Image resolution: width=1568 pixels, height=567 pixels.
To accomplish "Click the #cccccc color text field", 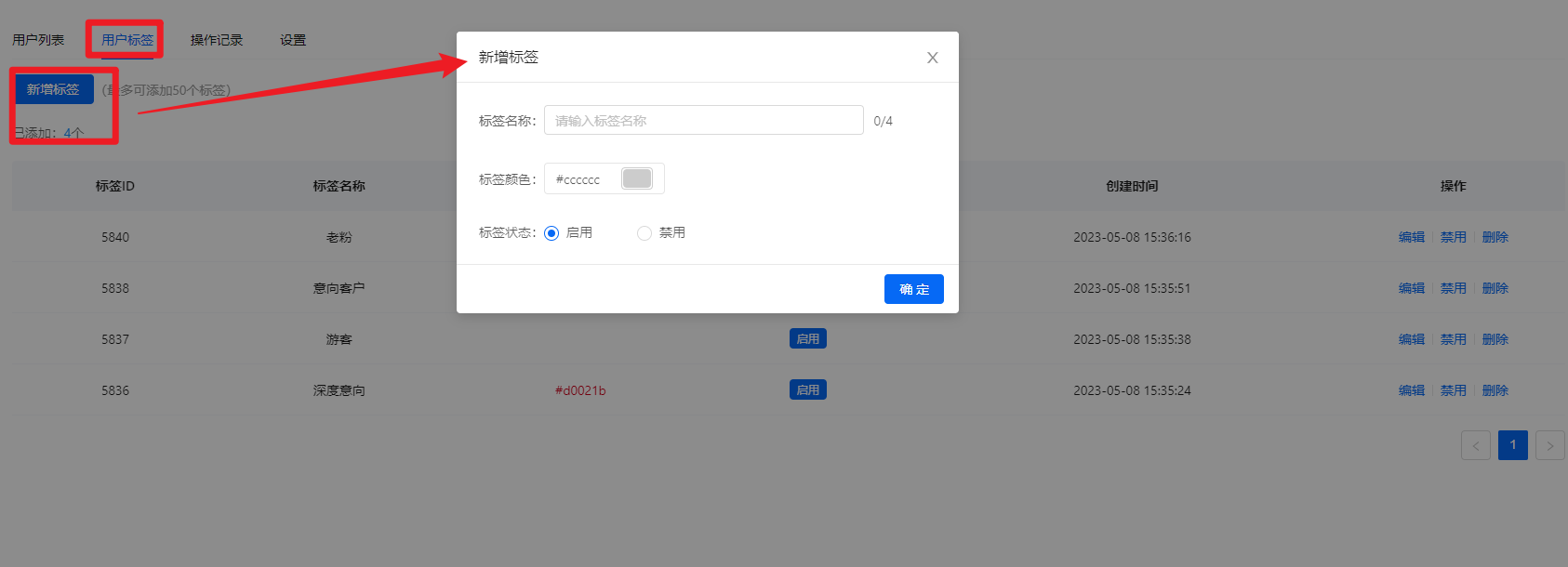I will click(x=582, y=179).
